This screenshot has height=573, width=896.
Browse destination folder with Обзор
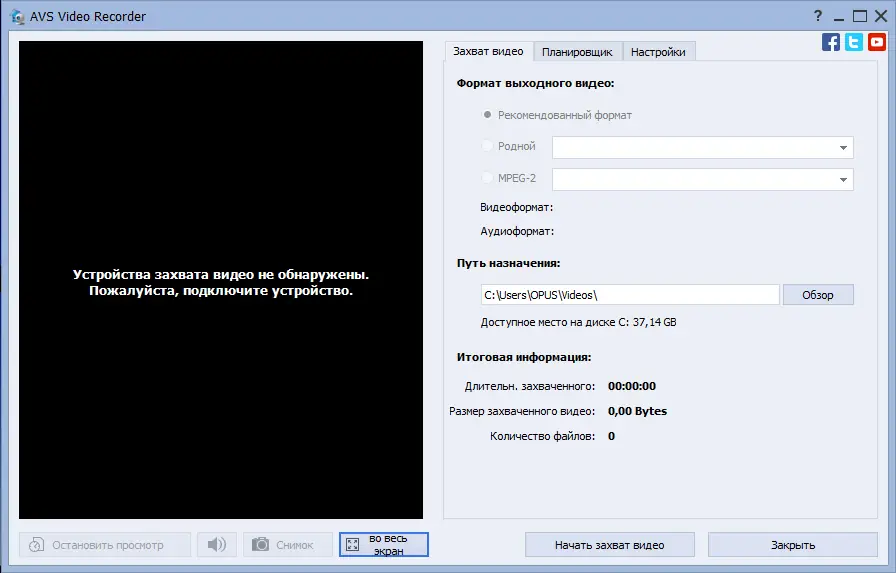point(818,295)
